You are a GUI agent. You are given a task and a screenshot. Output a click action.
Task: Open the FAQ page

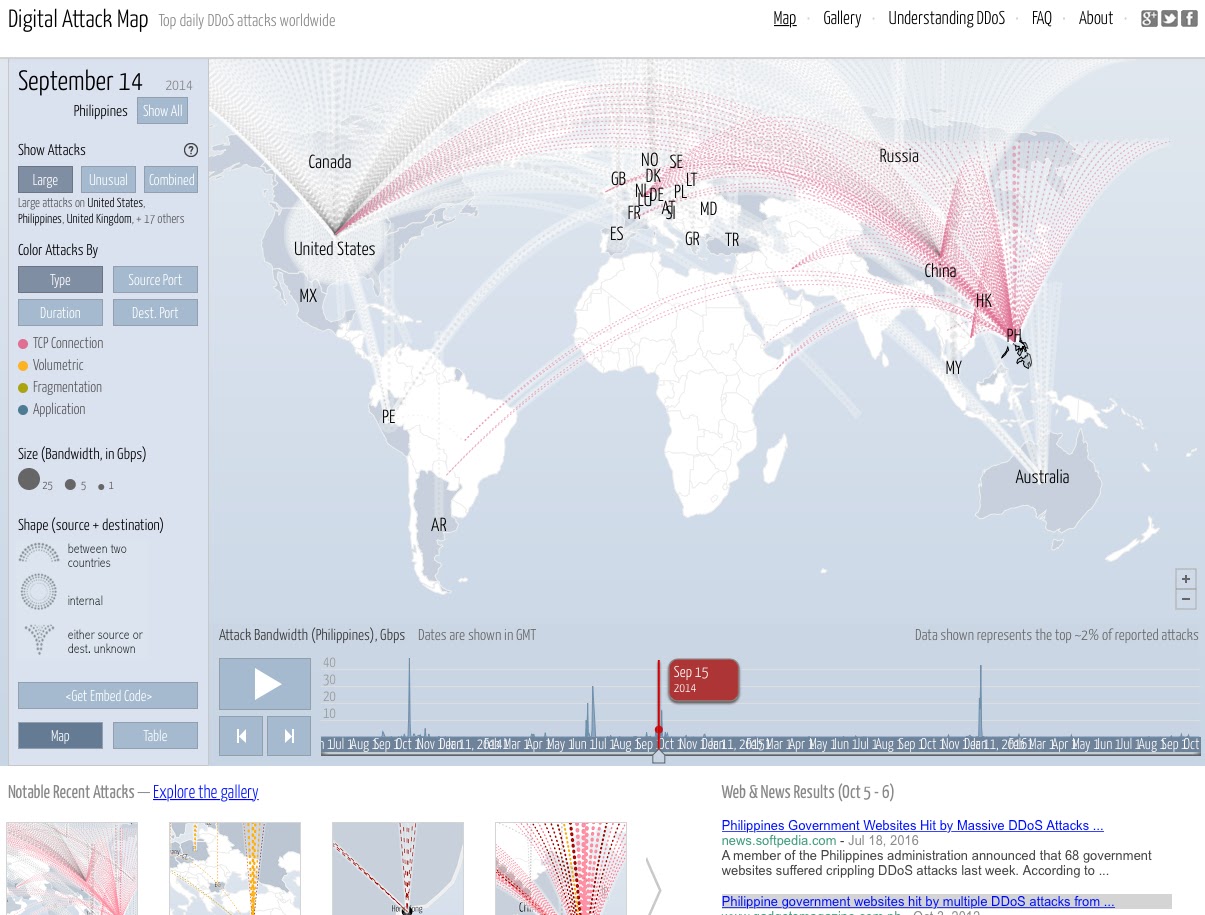(1042, 18)
